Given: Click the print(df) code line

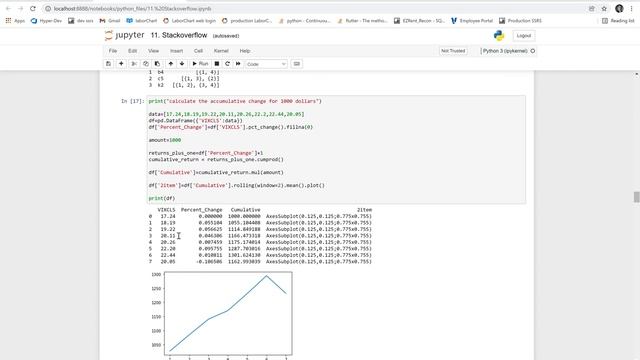Looking at the screenshot, I should (x=162, y=198).
